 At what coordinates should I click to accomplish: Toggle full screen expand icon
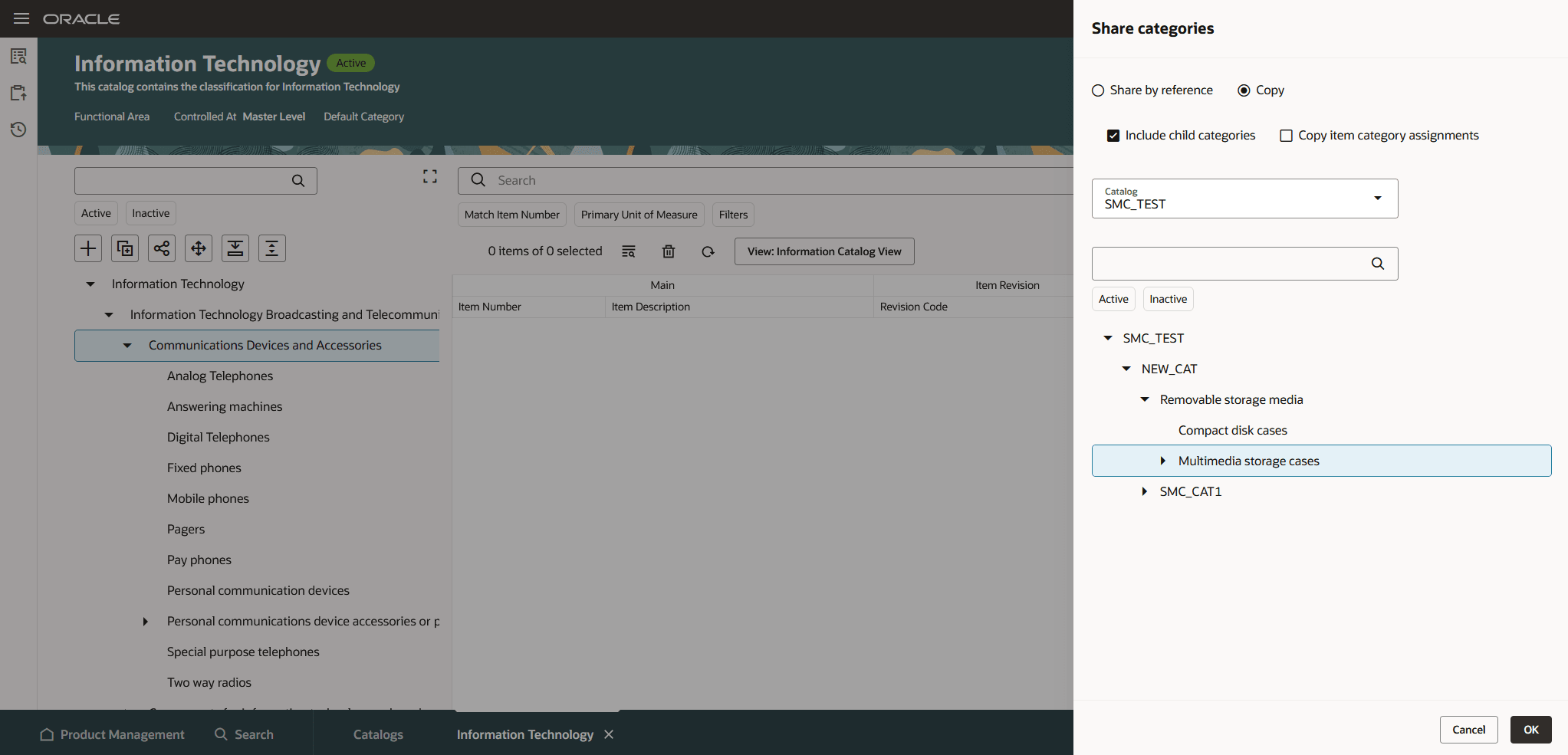(430, 177)
